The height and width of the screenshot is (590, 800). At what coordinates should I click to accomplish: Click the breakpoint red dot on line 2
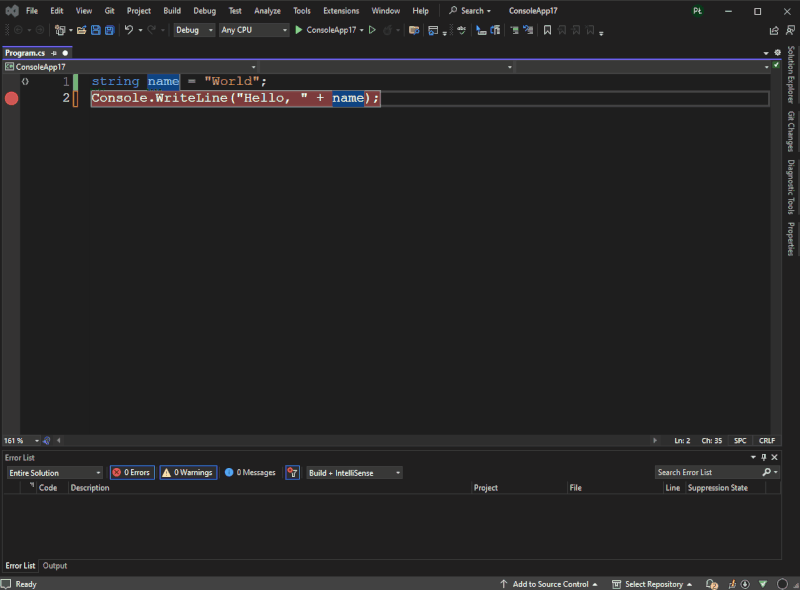(x=11, y=99)
